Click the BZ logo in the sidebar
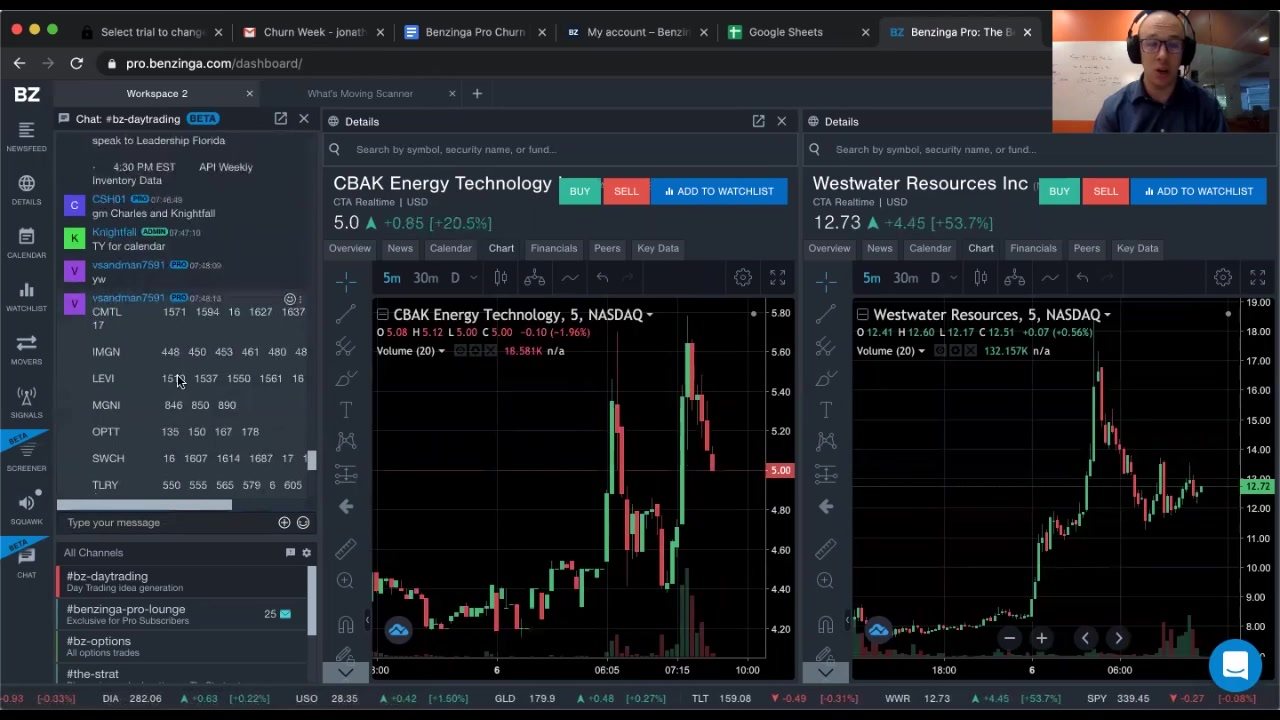Viewport: 1280px width, 720px height. pyautogui.click(x=27, y=94)
